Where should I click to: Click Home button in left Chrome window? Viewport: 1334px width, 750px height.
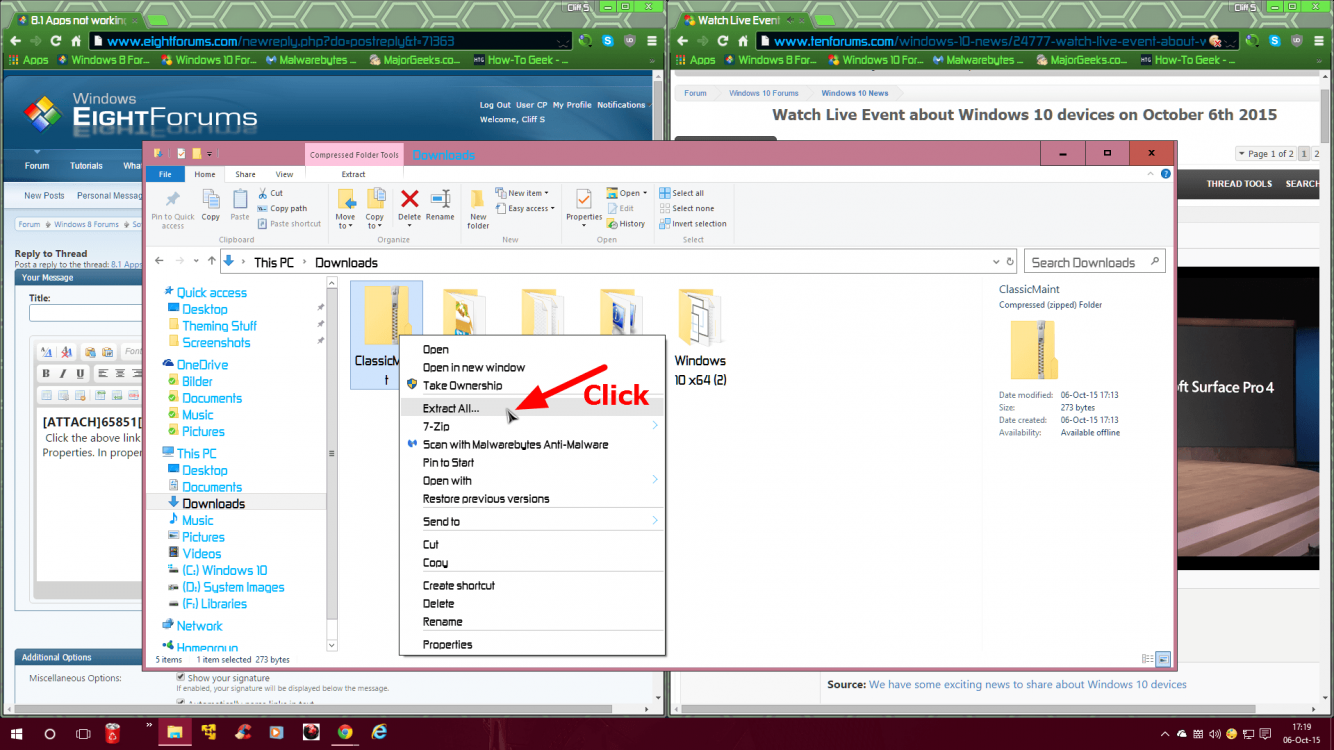click(x=74, y=41)
